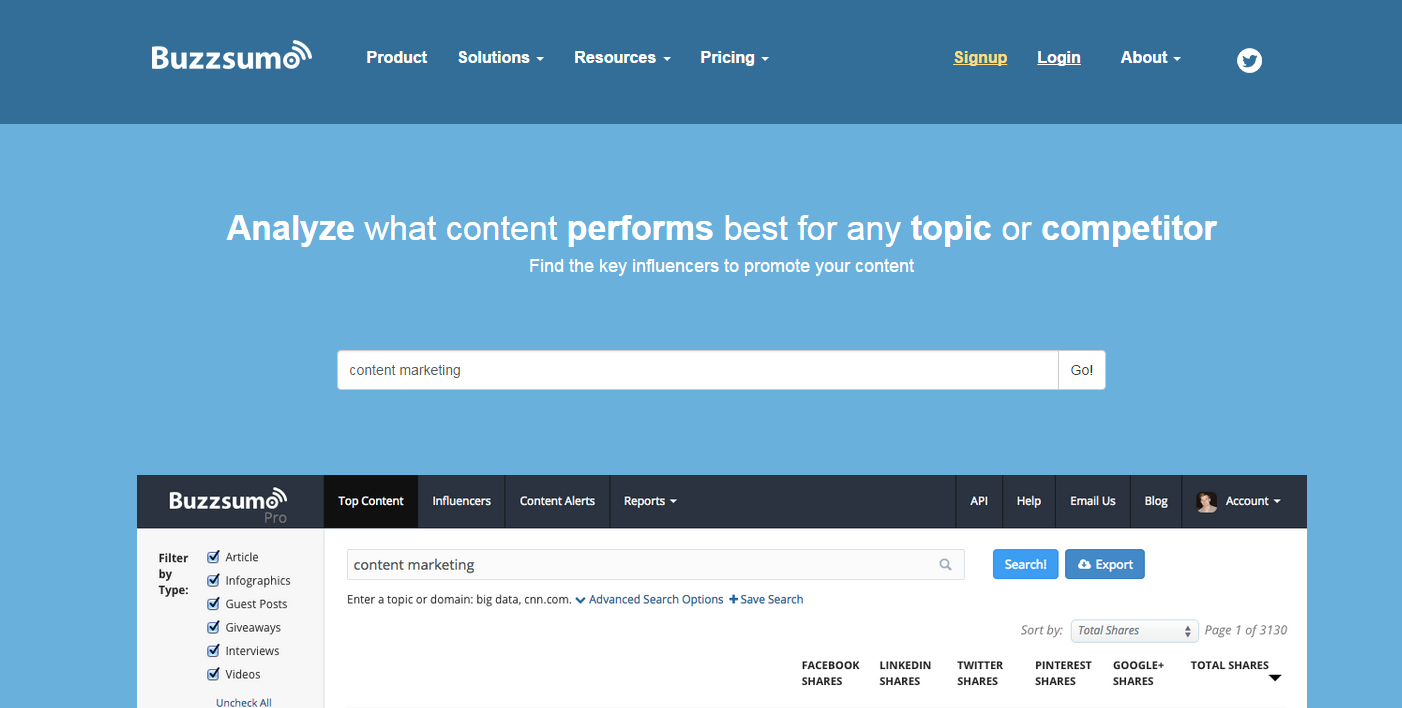Viewport: 1402px width, 708px height.
Task: Click the Facebook Shares column header
Action: pyautogui.click(x=830, y=673)
